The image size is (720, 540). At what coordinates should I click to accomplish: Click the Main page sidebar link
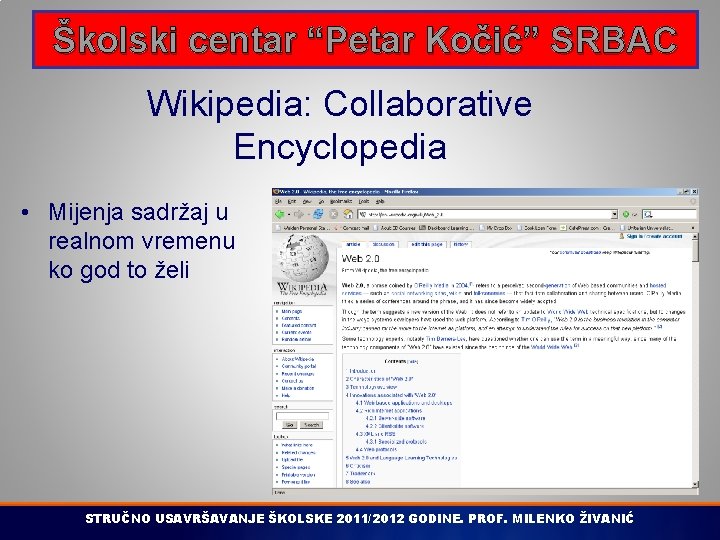[x=292, y=311]
